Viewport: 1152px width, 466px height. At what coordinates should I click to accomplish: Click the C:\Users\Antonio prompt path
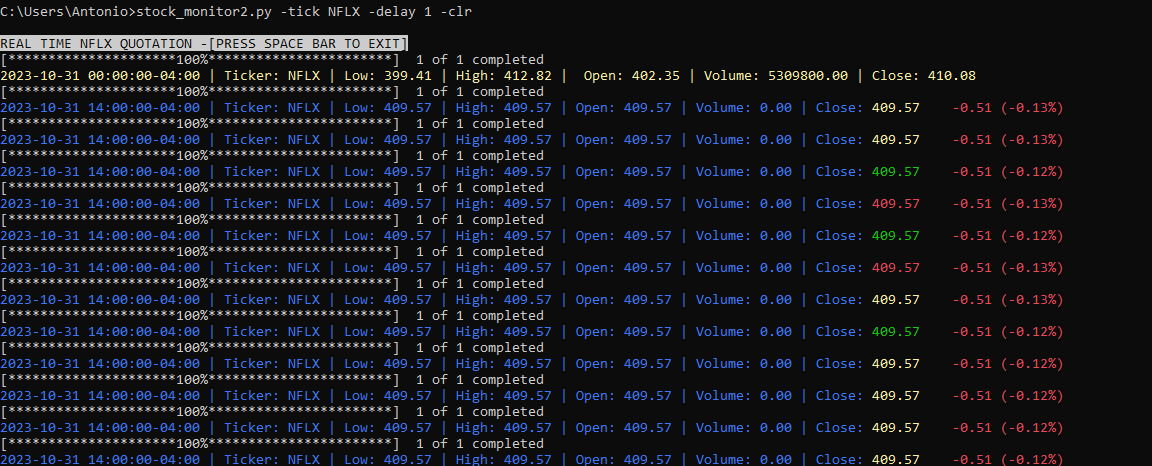point(57,12)
